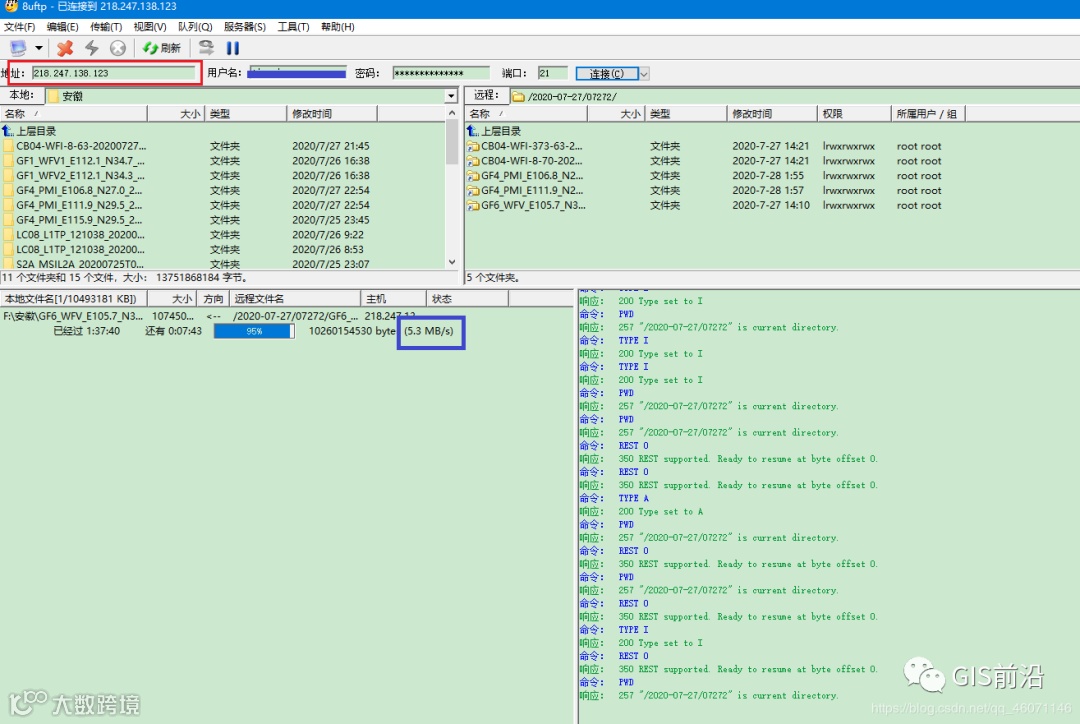This screenshot has height=724, width=1080.
Task: Click the 连接(C) connect button
Action: [607, 74]
